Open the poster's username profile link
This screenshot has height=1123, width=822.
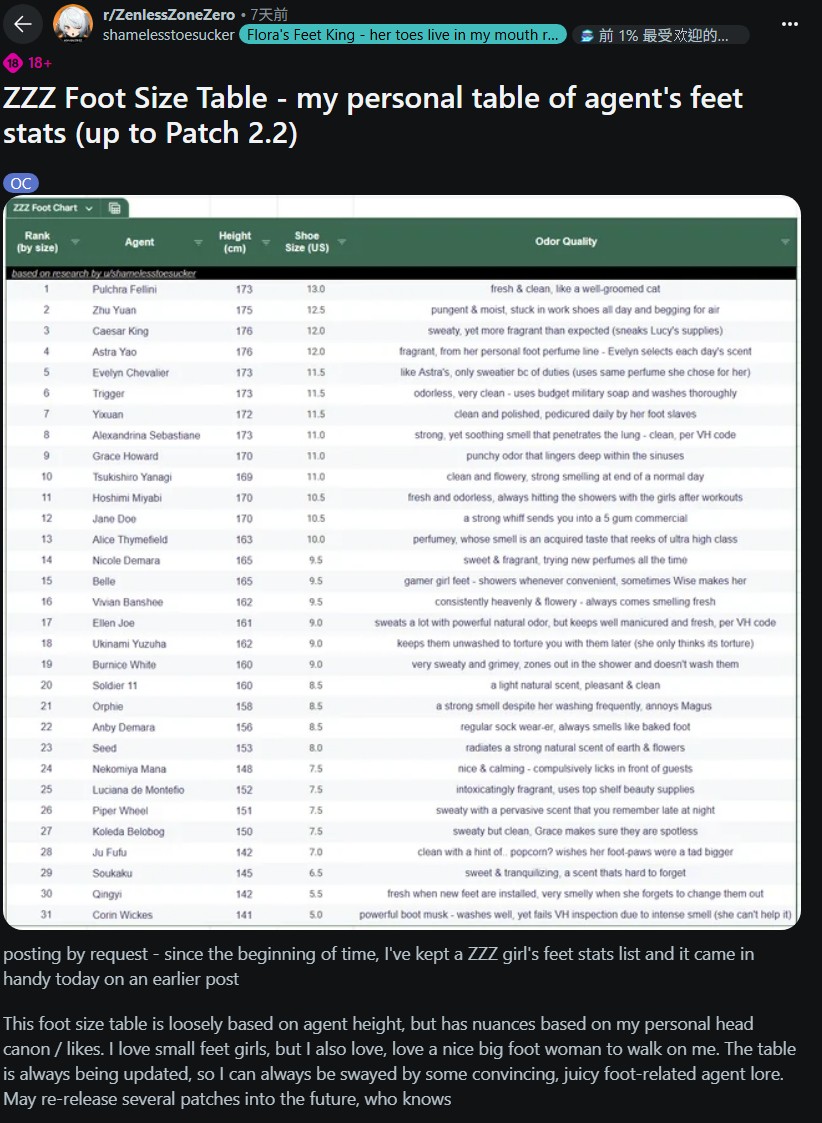pos(169,35)
